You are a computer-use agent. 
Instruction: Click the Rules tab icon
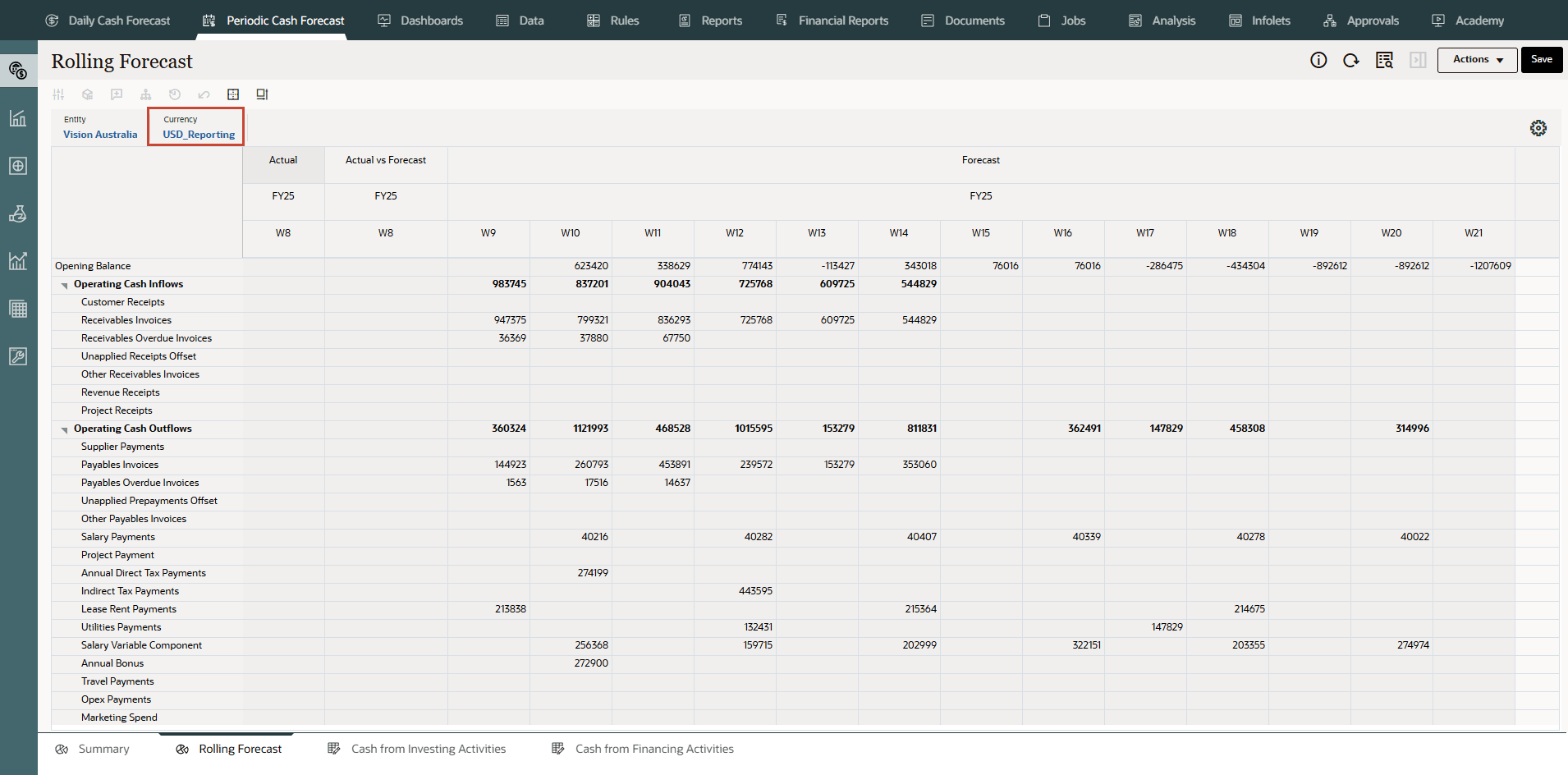click(x=594, y=21)
